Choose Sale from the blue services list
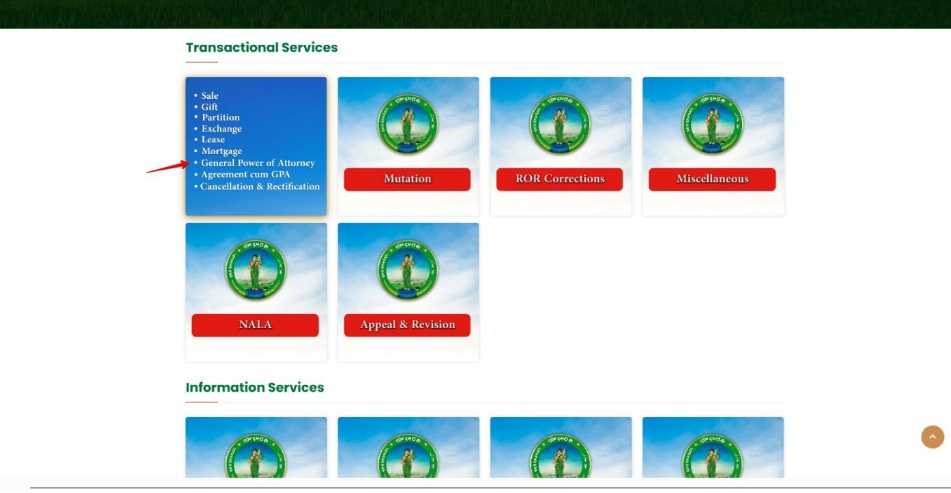Image resolution: width=951 pixels, height=493 pixels. tap(210, 96)
